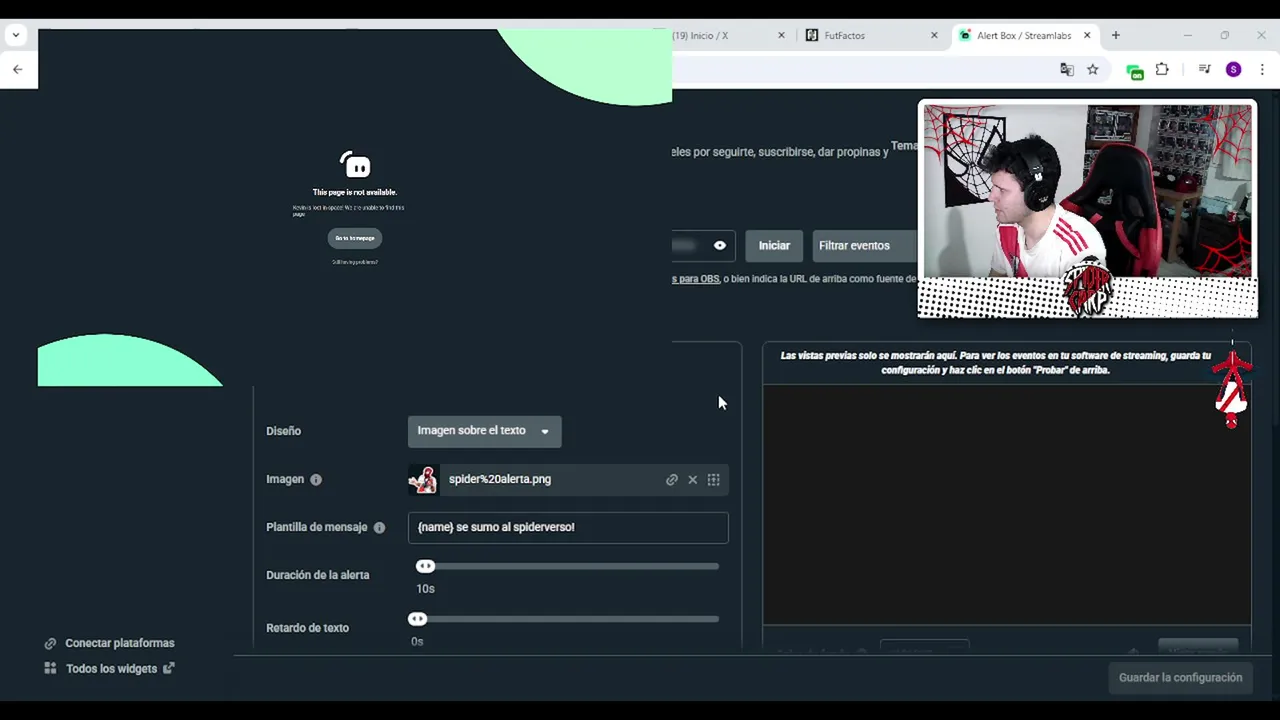1280x720 pixels.
Task: Click the Todos los widgets grid icon
Action: pyautogui.click(x=50, y=668)
